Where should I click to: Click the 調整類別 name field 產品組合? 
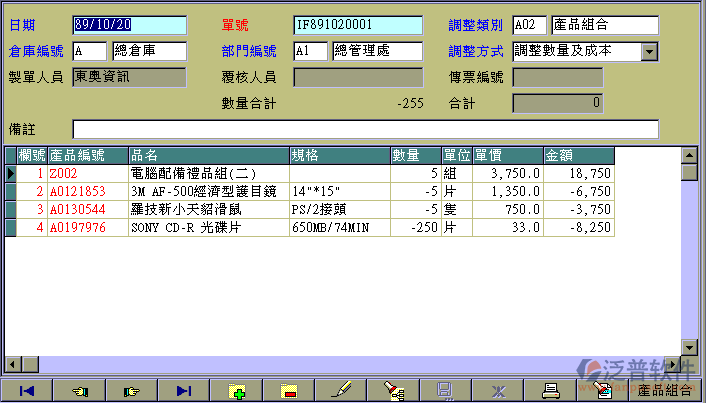(x=605, y=25)
